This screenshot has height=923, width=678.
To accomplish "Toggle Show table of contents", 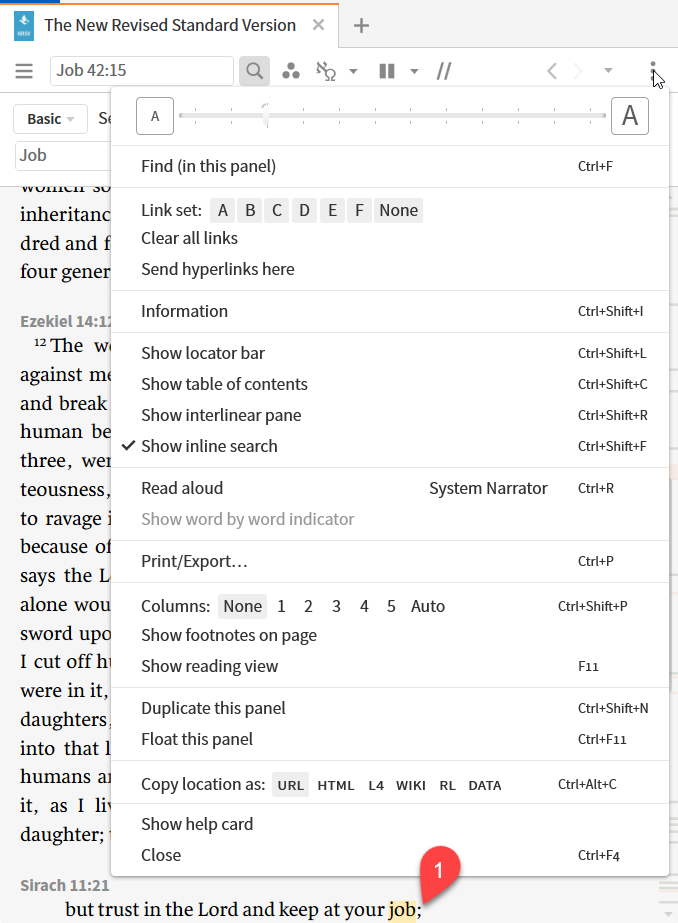I will tap(390, 384).
